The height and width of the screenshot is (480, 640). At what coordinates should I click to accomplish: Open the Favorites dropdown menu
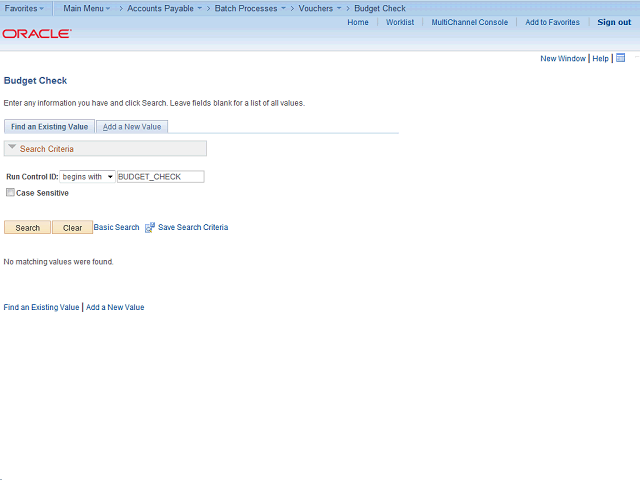click(24, 8)
